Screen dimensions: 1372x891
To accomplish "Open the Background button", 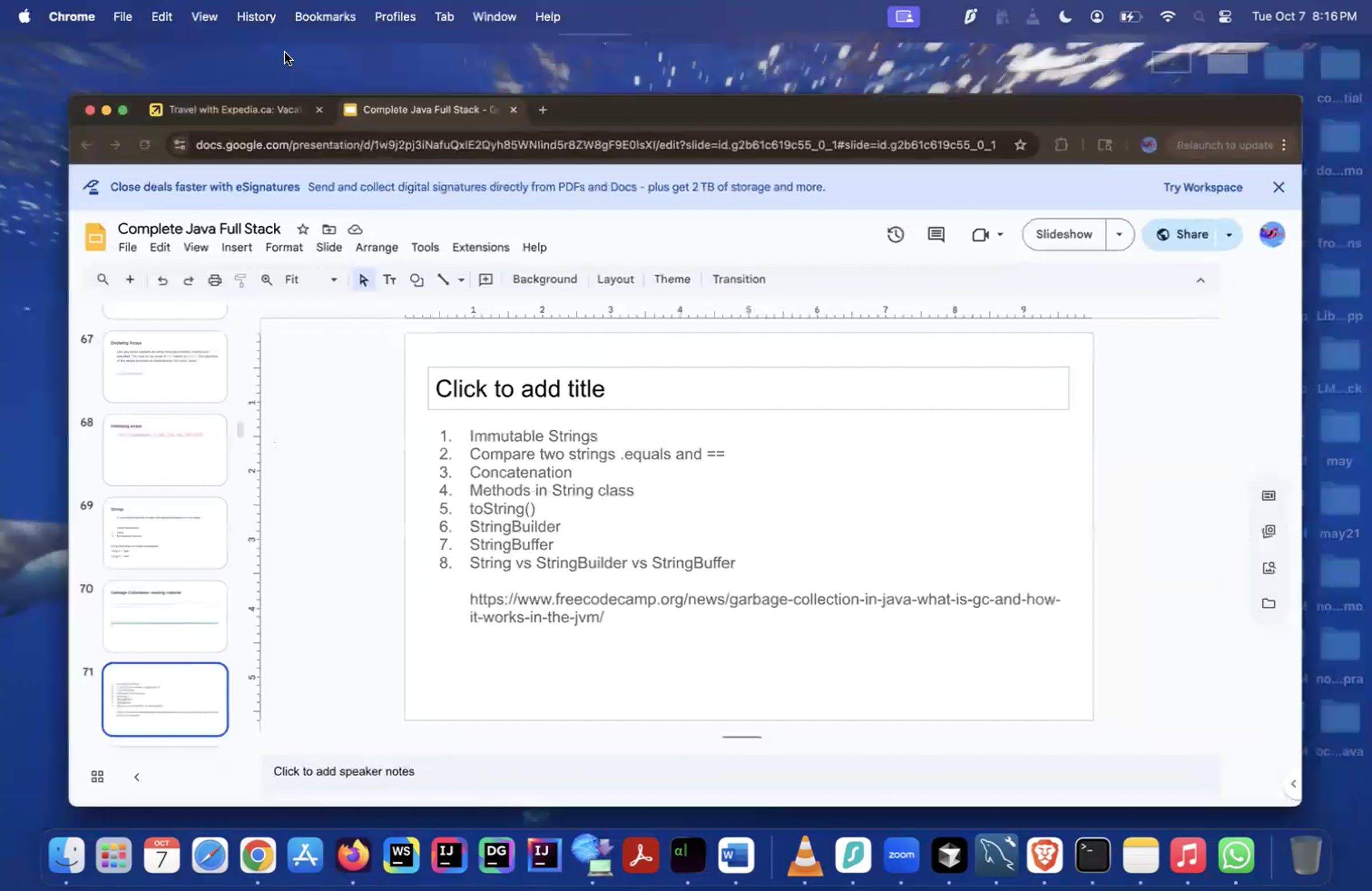I will [544, 279].
